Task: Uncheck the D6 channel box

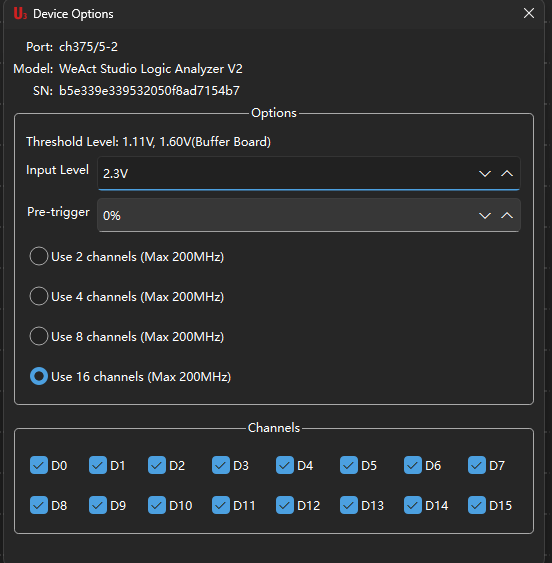Action: (x=413, y=465)
